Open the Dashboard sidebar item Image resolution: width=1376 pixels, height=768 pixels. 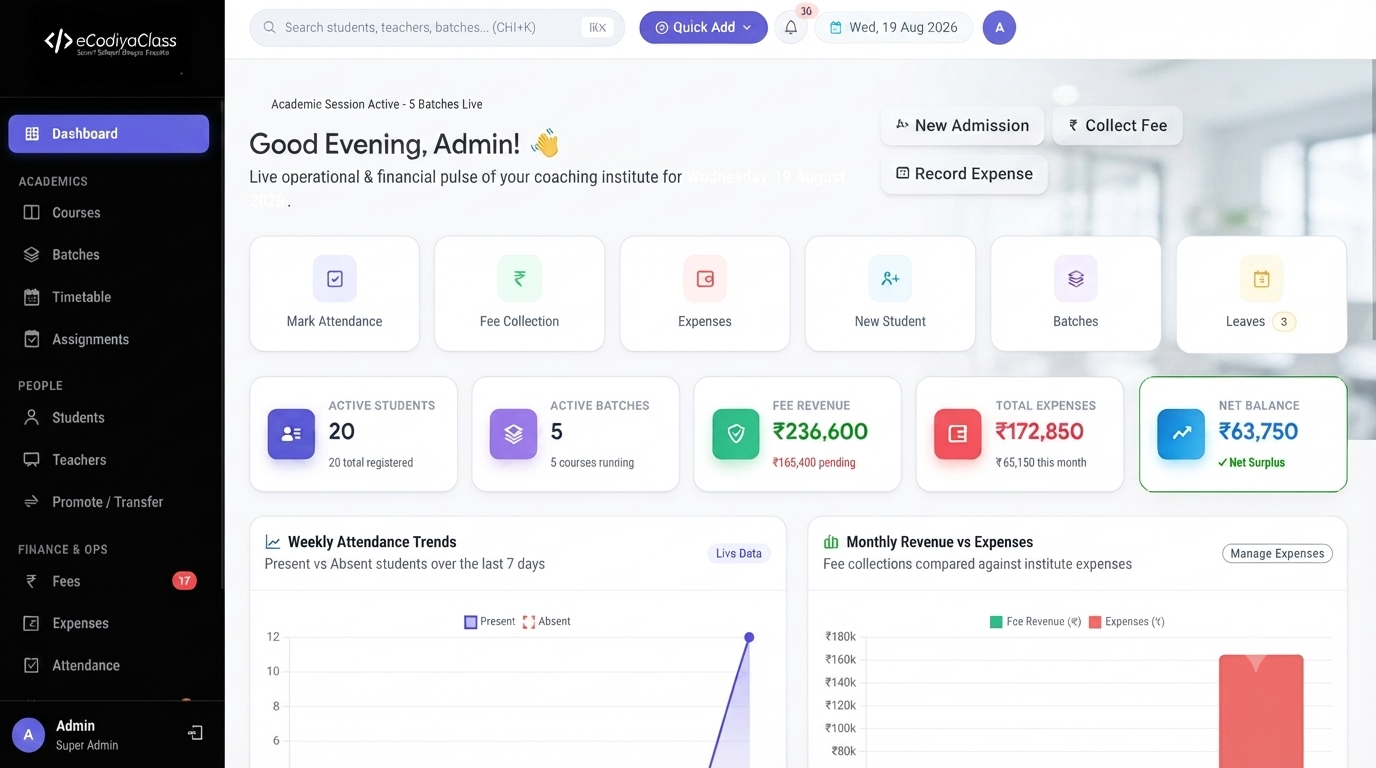click(x=108, y=134)
